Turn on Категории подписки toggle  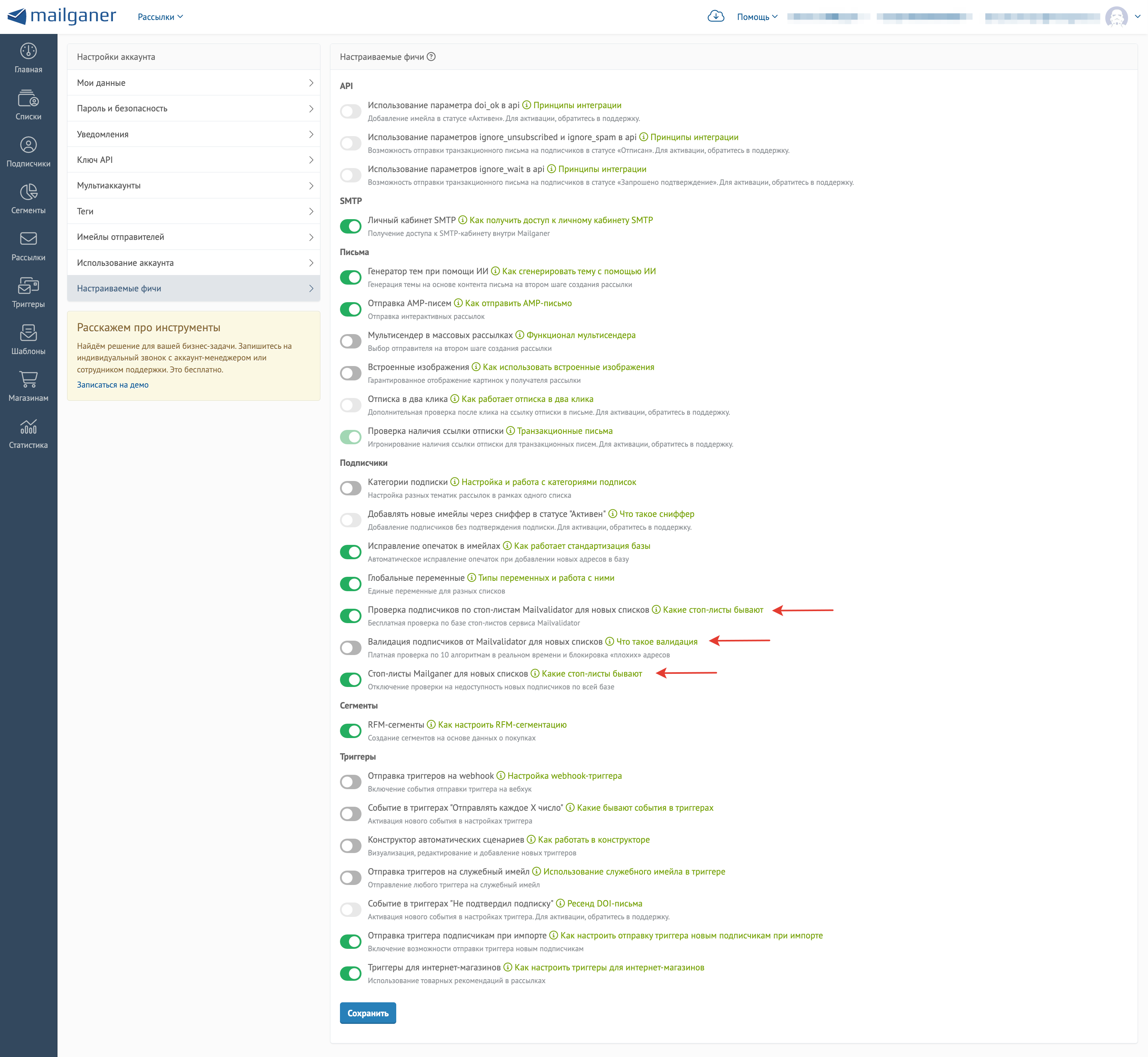pyautogui.click(x=350, y=489)
